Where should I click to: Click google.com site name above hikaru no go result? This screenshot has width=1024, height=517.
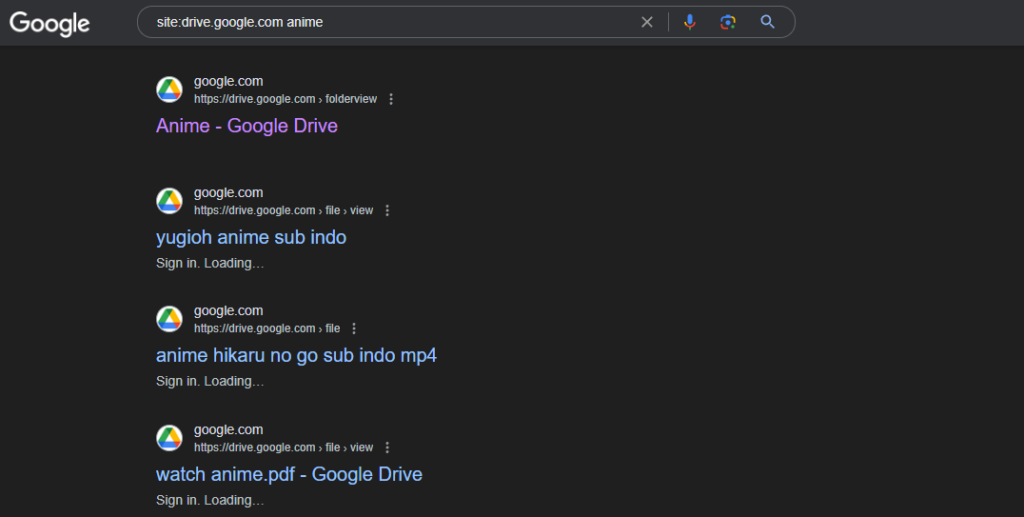tap(229, 311)
